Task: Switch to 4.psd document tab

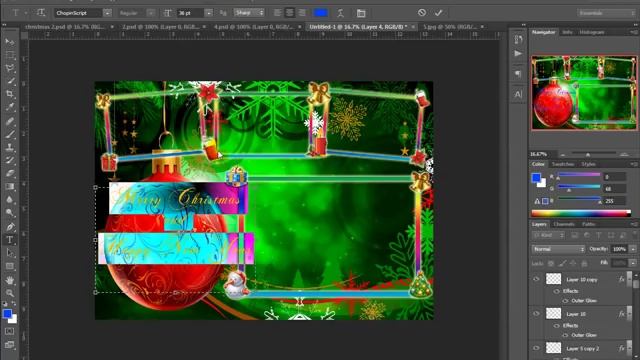Action: click(x=253, y=27)
